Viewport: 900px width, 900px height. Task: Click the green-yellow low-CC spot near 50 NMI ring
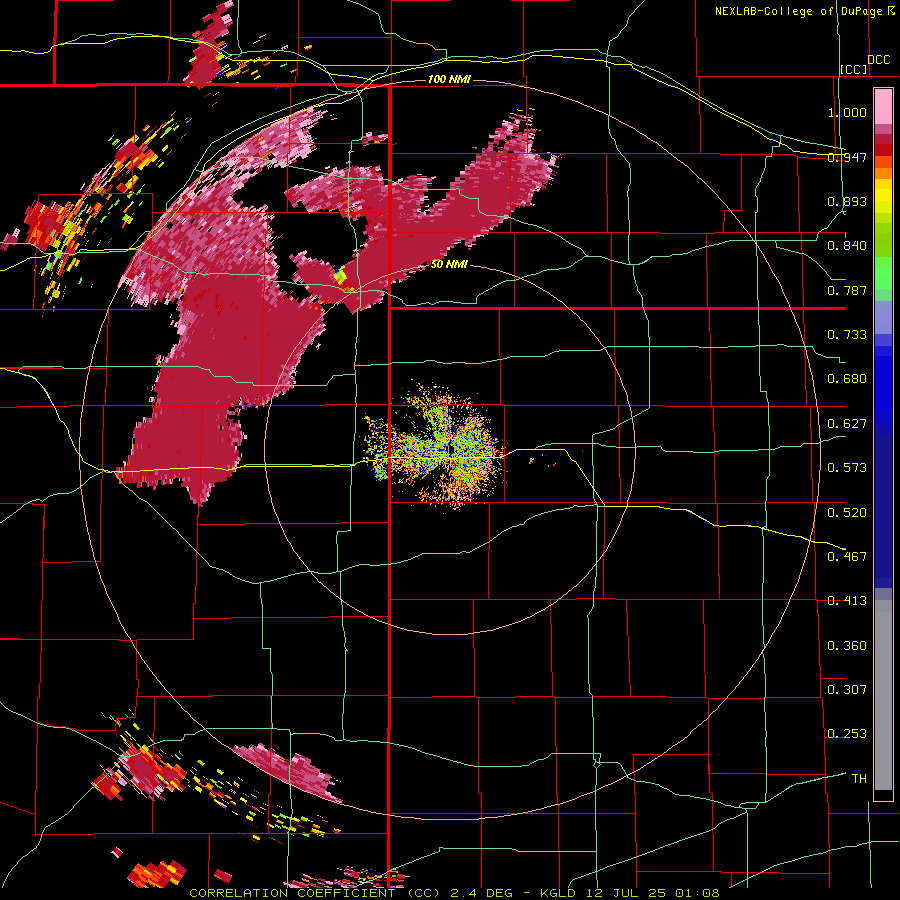pyautogui.click(x=341, y=276)
